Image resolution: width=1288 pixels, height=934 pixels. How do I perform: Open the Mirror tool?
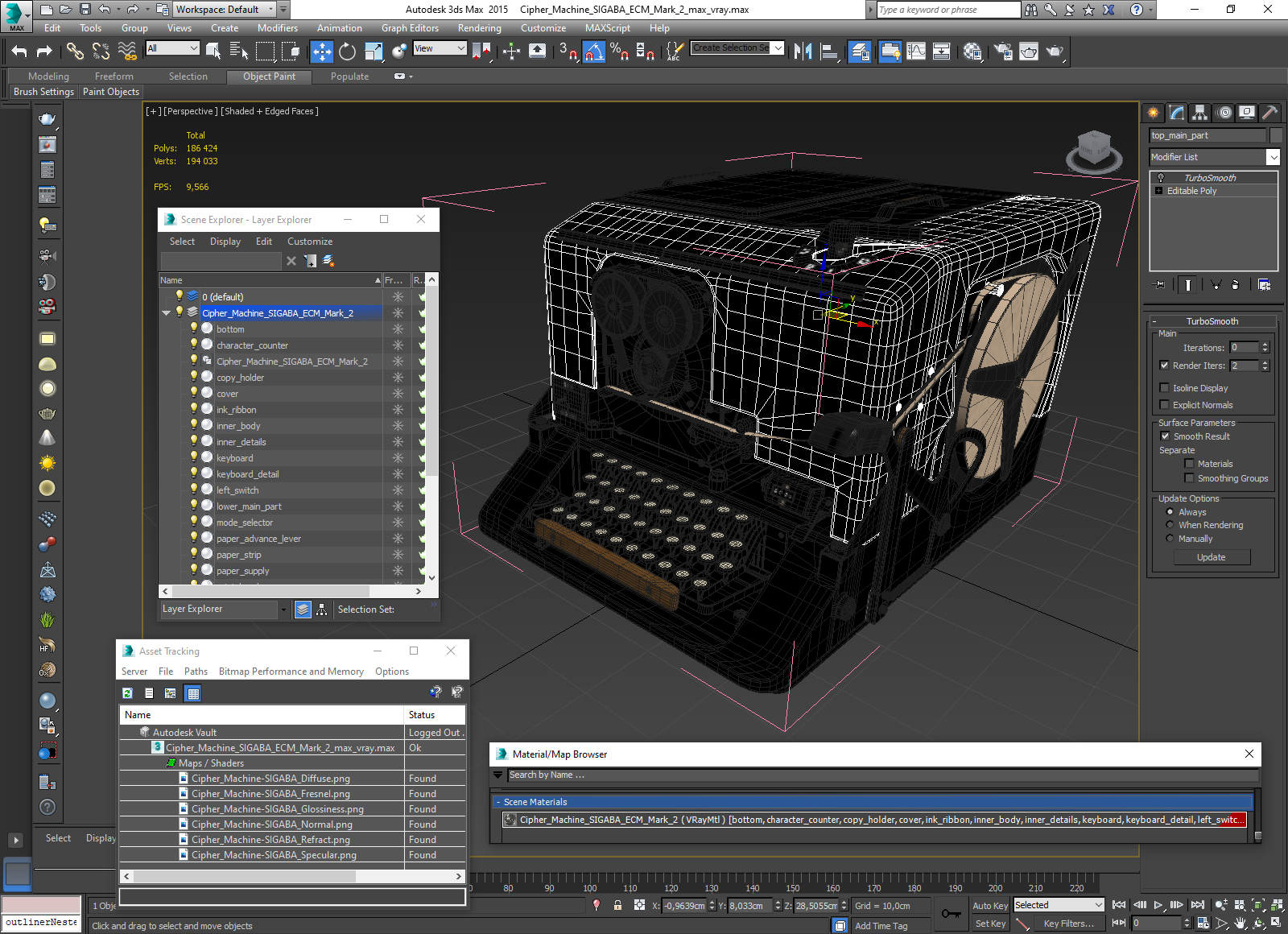pyautogui.click(x=803, y=52)
